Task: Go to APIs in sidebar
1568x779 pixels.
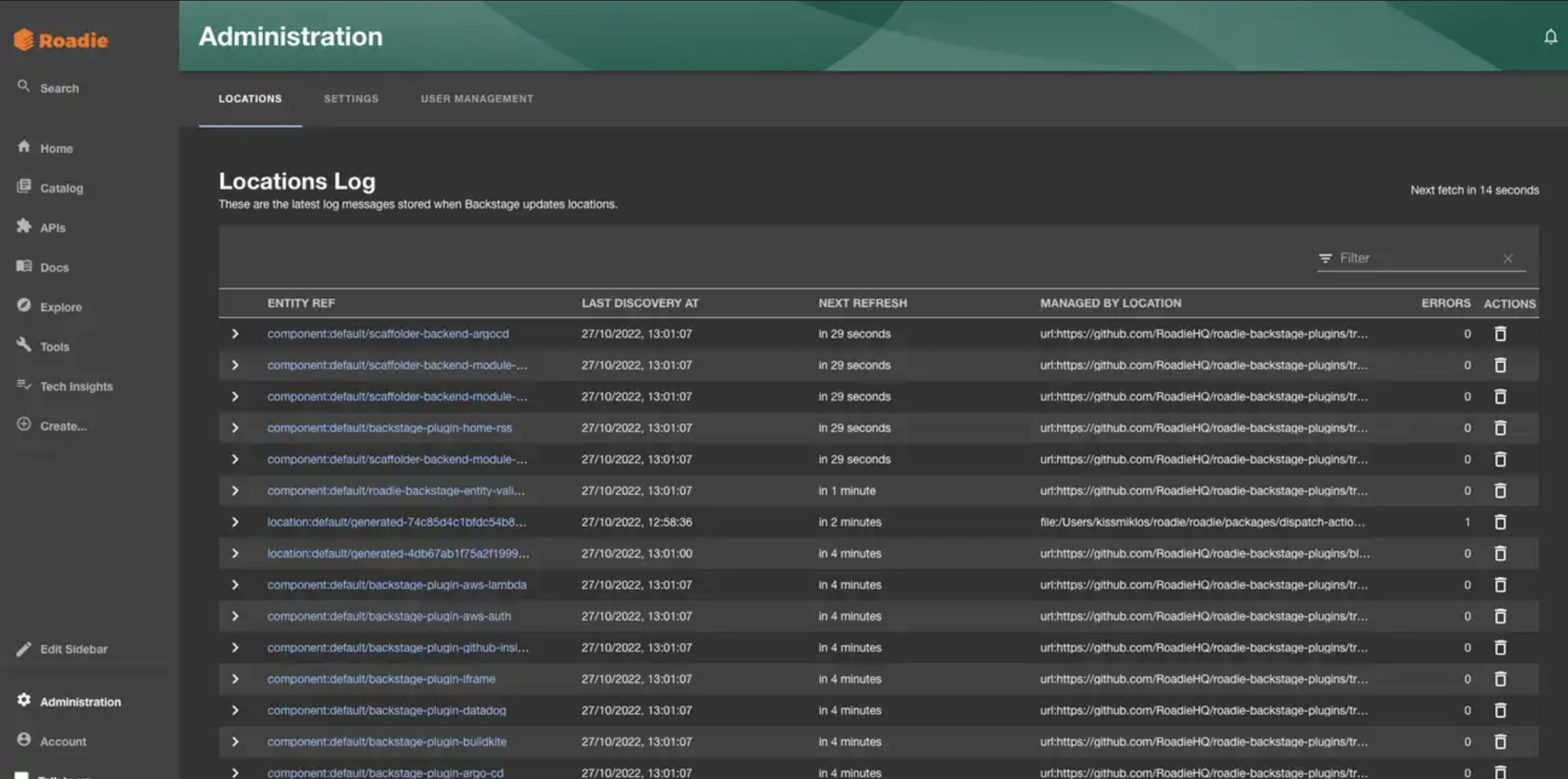Action: (52, 228)
